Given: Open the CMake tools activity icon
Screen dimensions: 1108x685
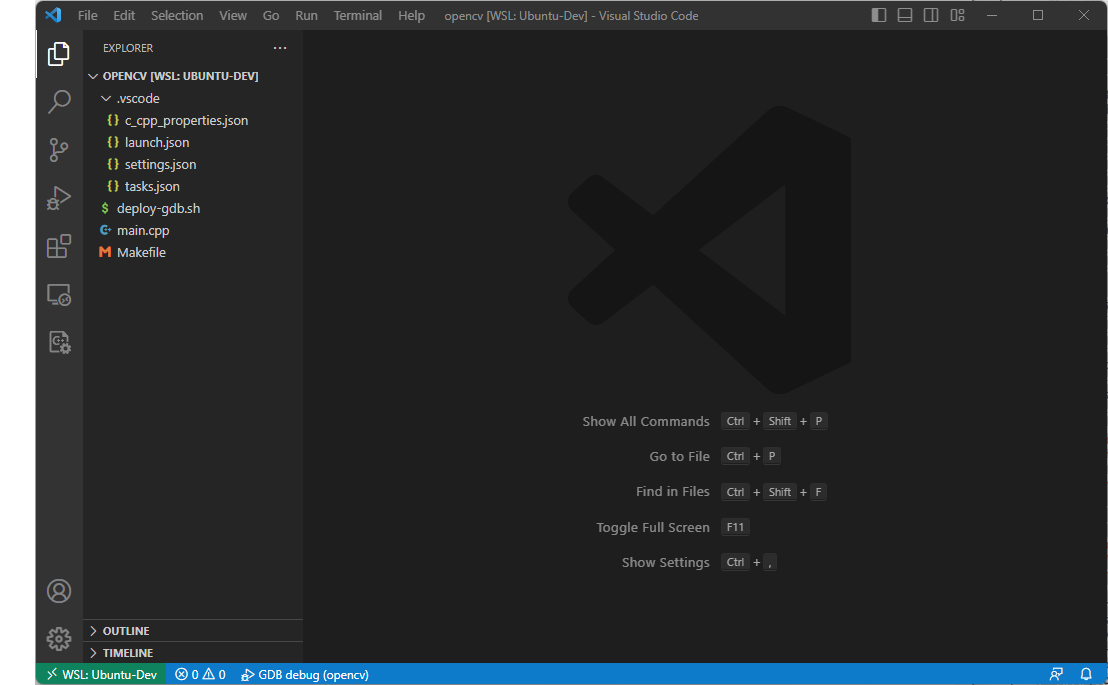Looking at the screenshot, I should pos(59,342).
